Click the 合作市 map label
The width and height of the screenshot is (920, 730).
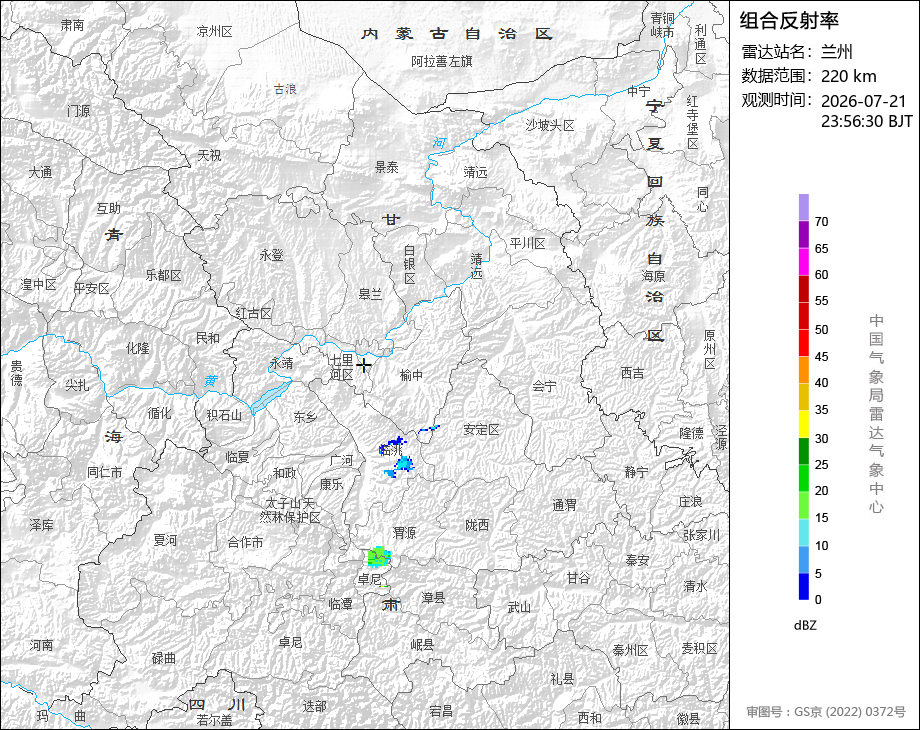pos(245,542)
